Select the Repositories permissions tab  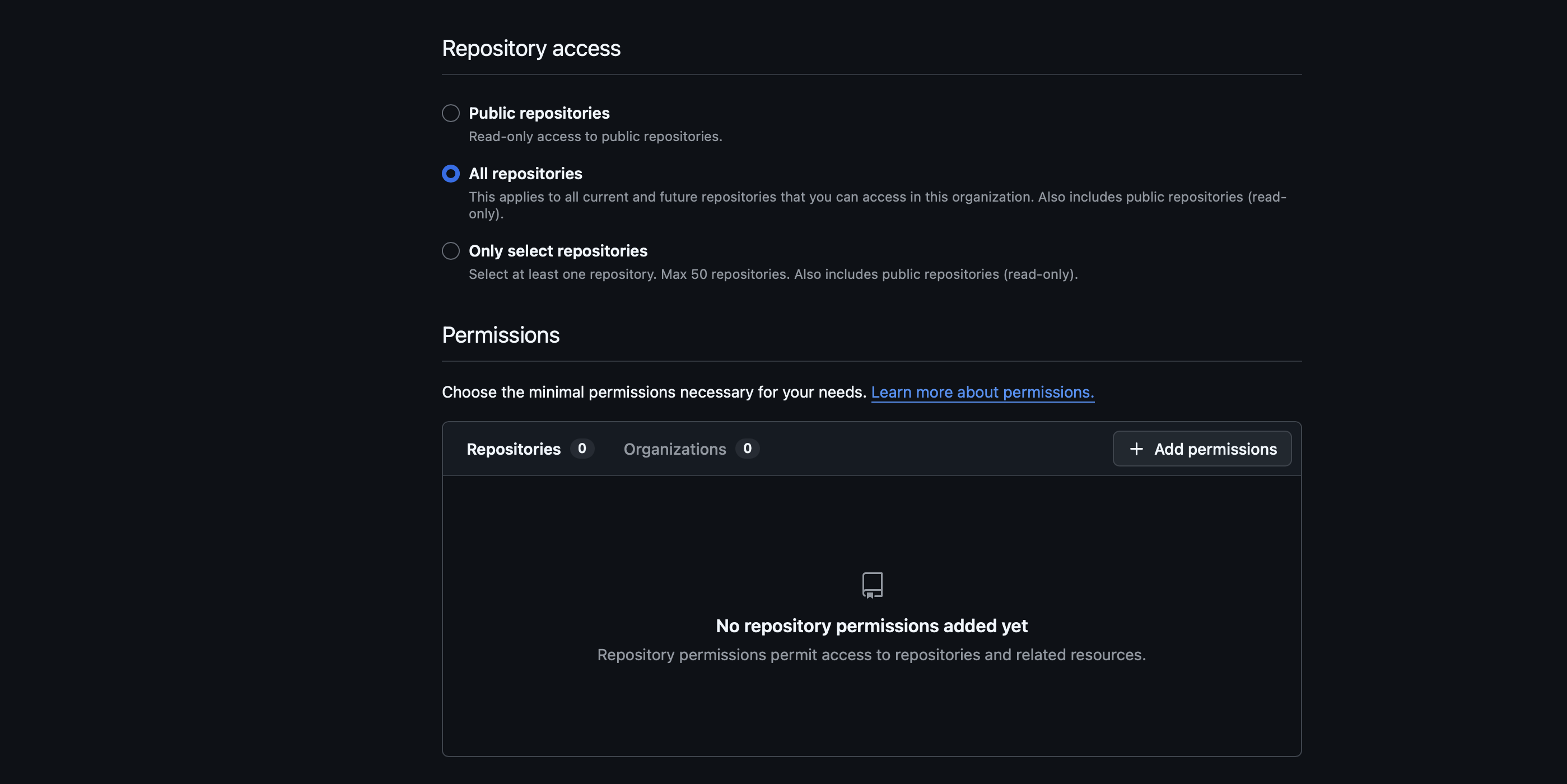pyautogui.click(x=513, y=449)
